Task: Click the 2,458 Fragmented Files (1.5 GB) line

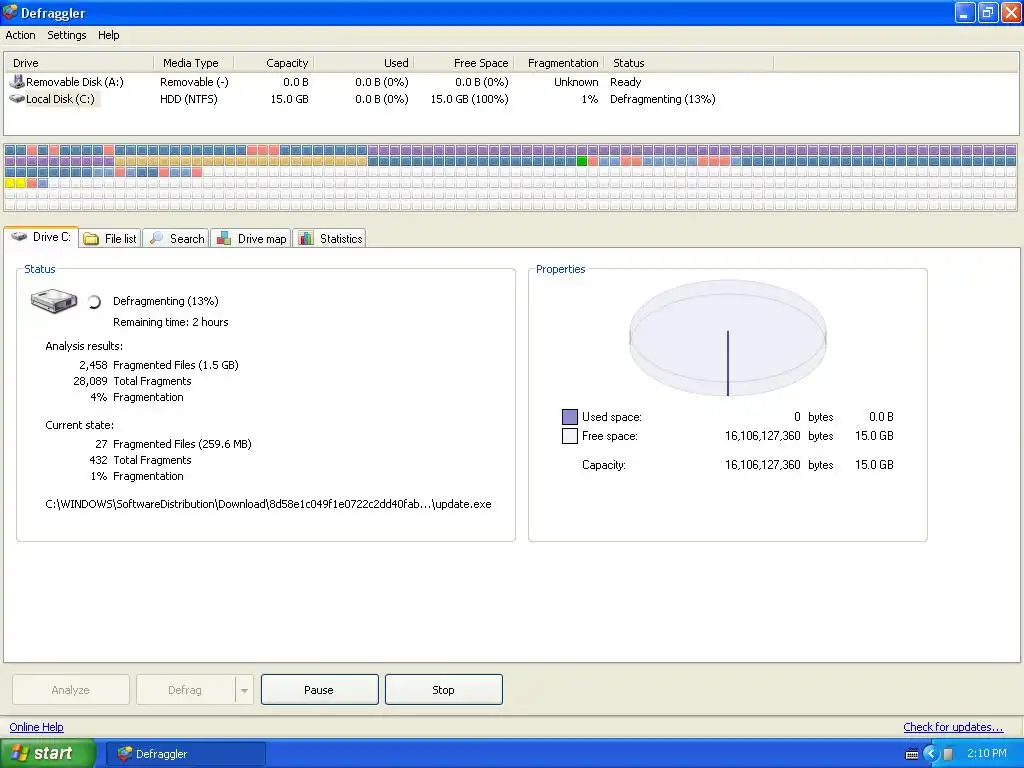Action: pyautogui.click(x=159, y=365)
